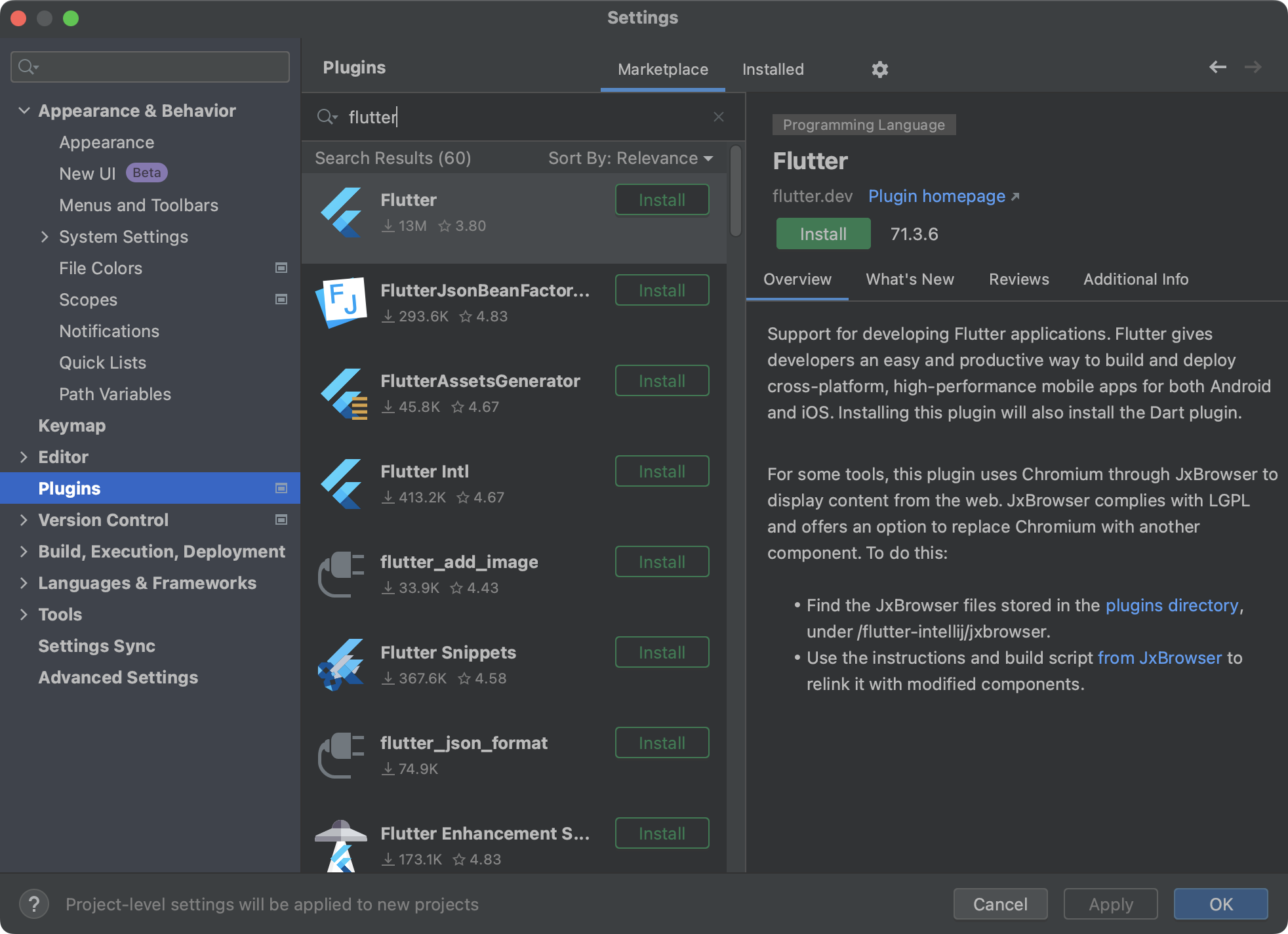1288x934 pixels.
Task: Expand the Version Control section
Action: click(x=24, y=519)
